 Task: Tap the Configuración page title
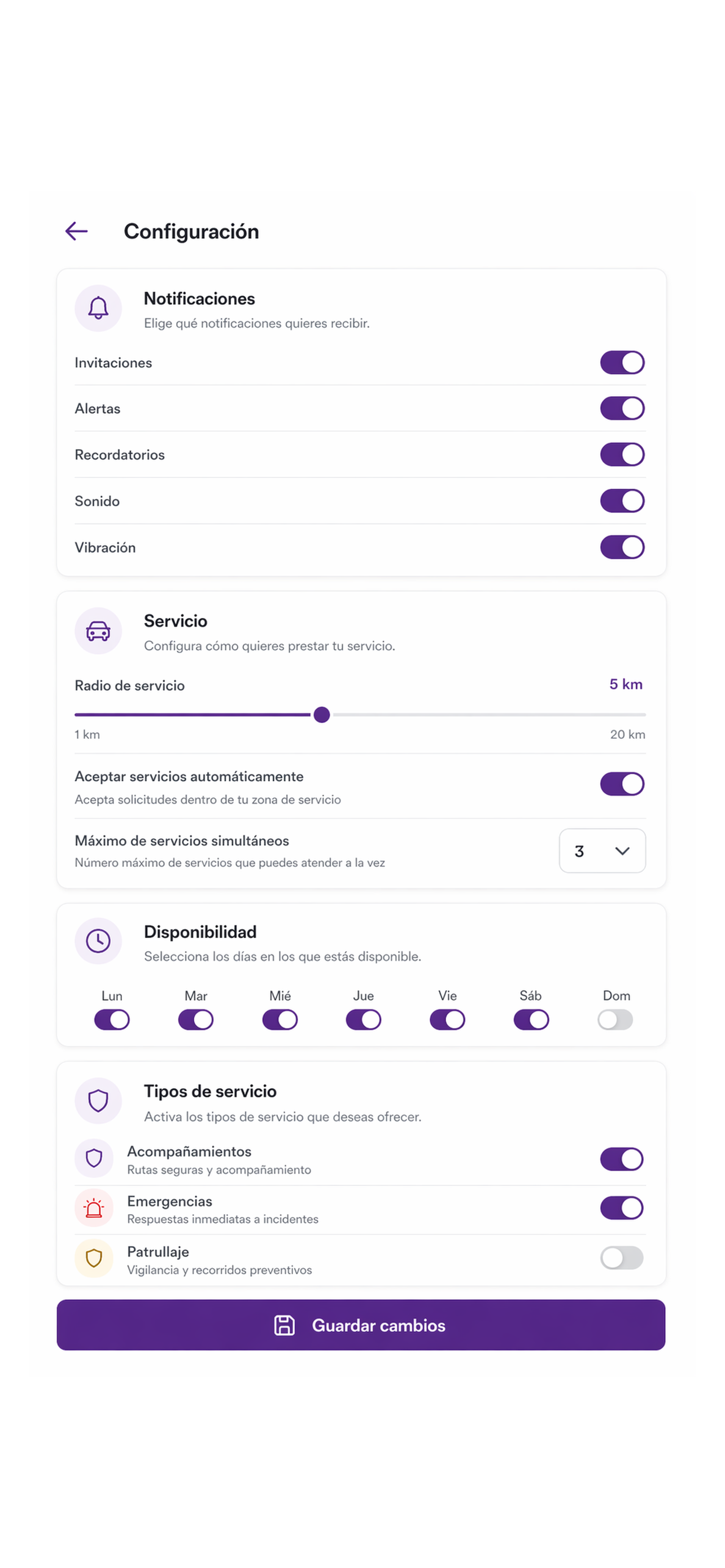coord(191,231)
